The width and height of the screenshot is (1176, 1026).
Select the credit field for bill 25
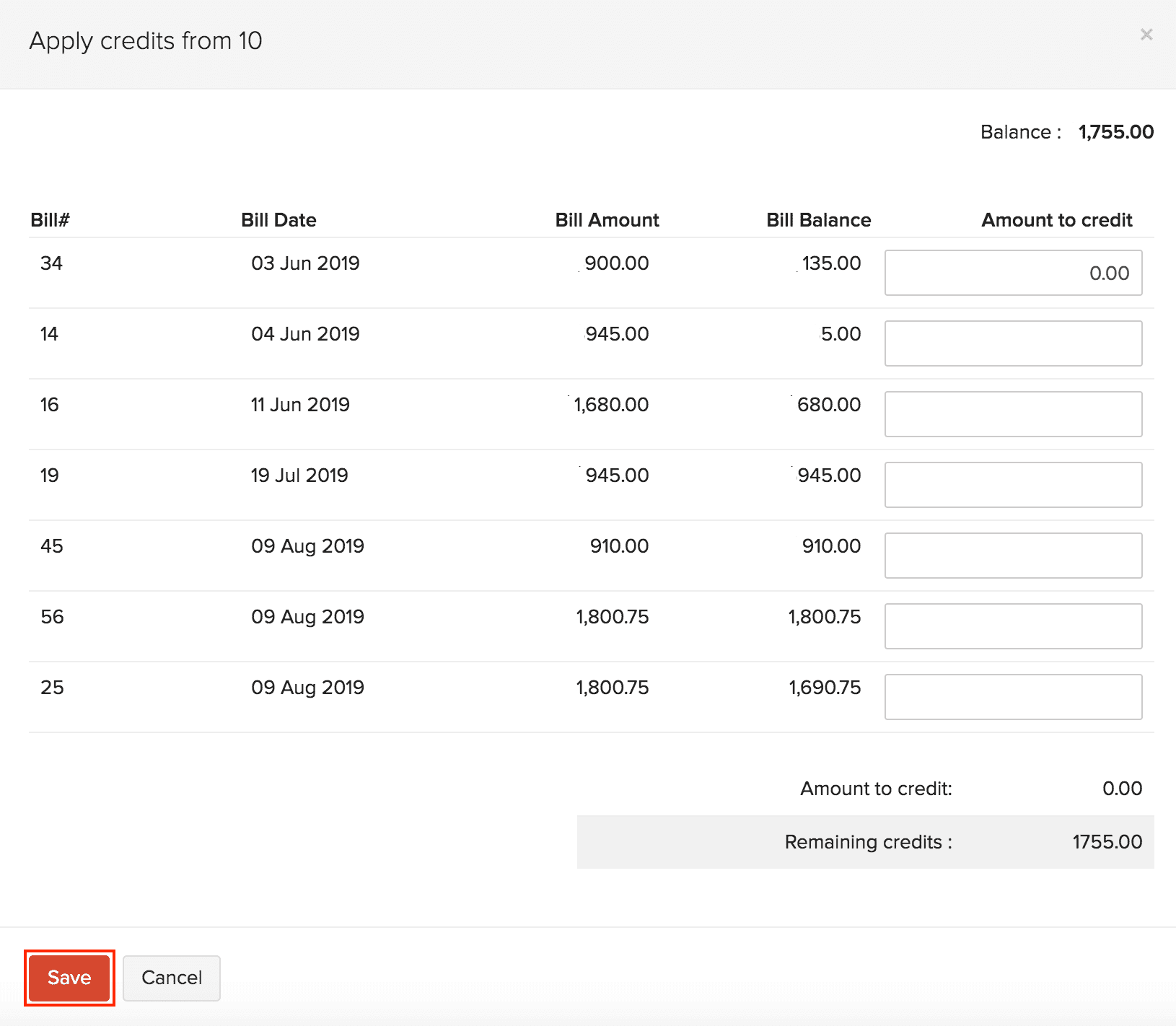1013,696
